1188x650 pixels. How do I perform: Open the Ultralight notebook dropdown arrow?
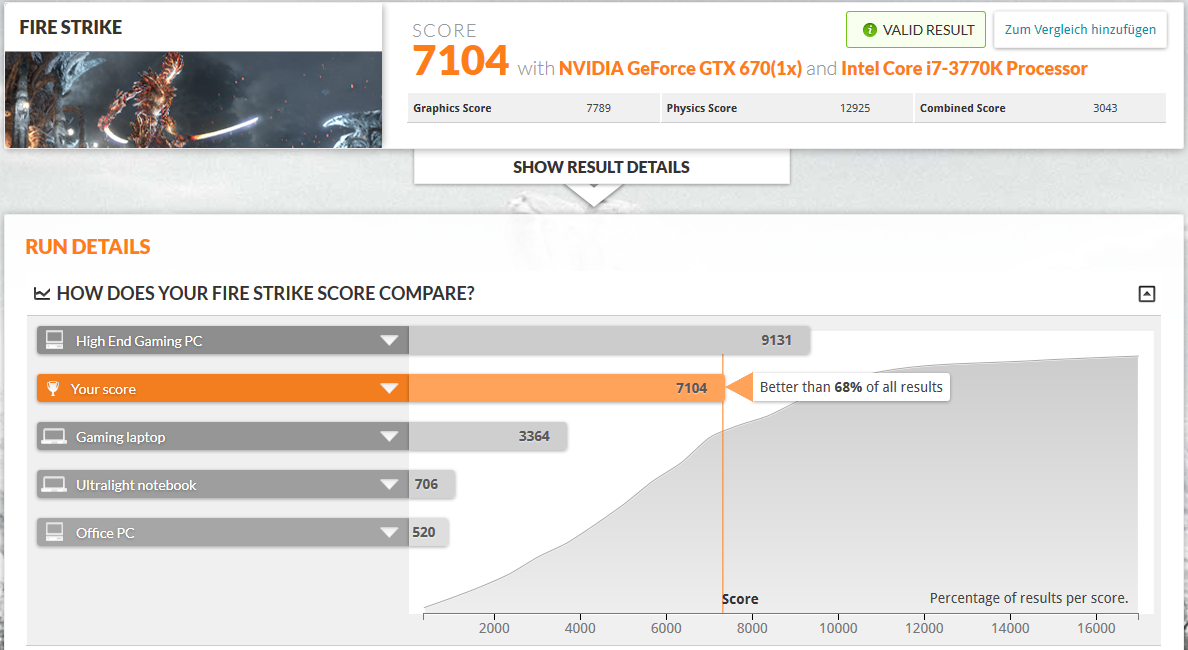tap(389, 485)
